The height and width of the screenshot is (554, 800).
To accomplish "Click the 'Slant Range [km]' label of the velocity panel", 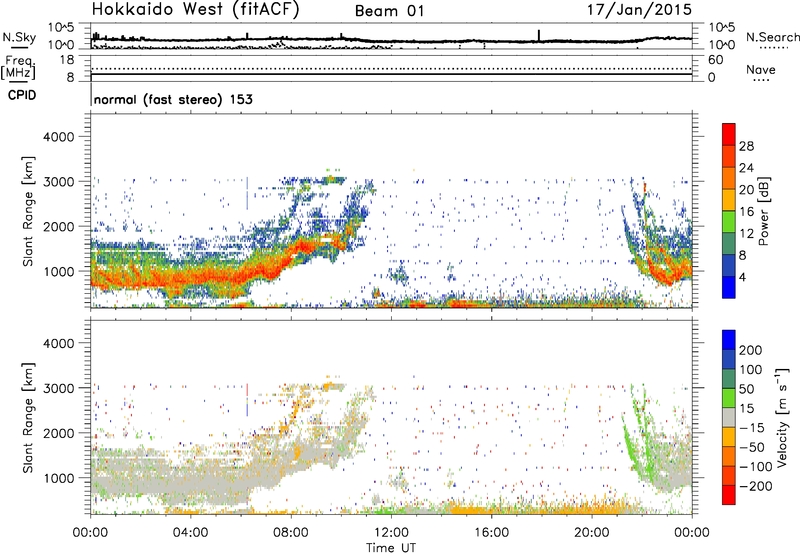I will point(28,418).
